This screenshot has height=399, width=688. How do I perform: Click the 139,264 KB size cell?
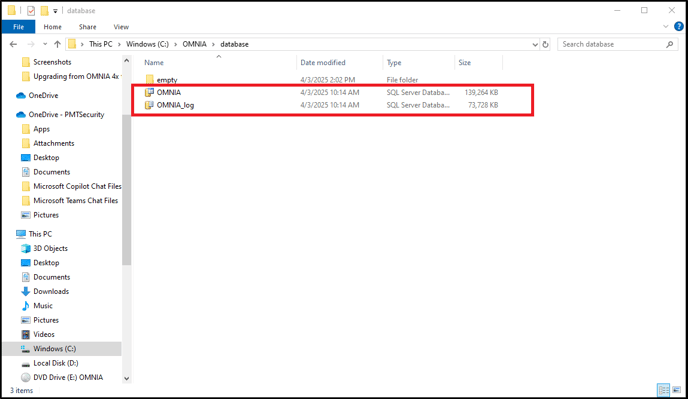click(x=481, y=93)
